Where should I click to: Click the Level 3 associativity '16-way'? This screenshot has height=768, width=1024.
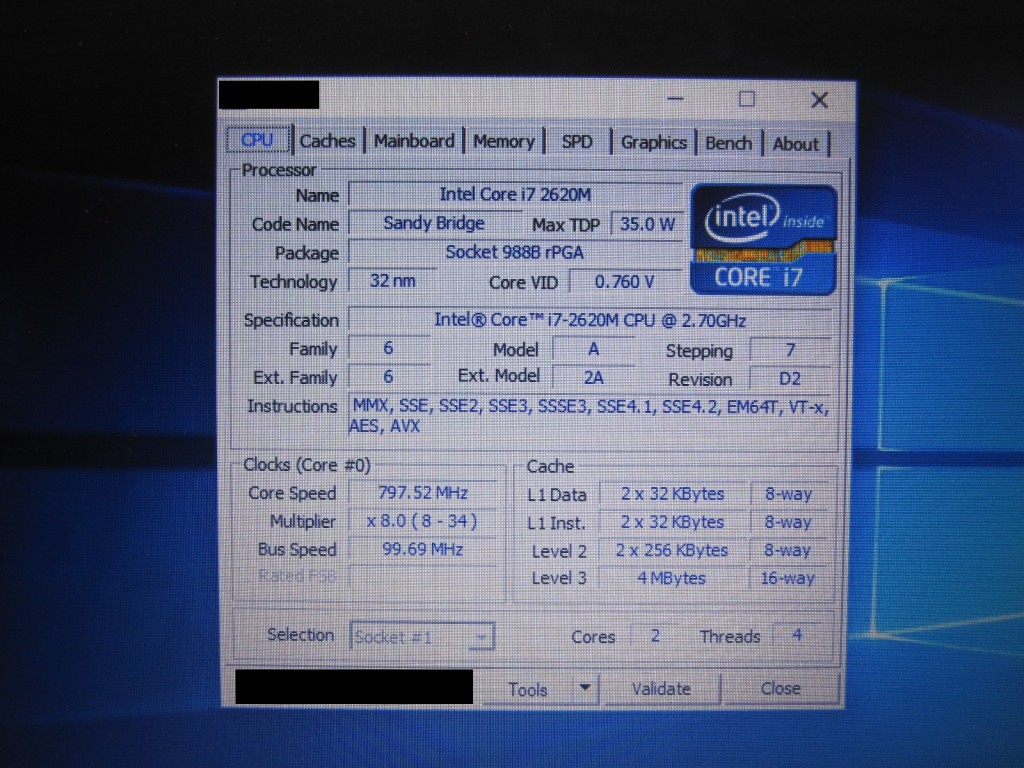coord(788,579)
